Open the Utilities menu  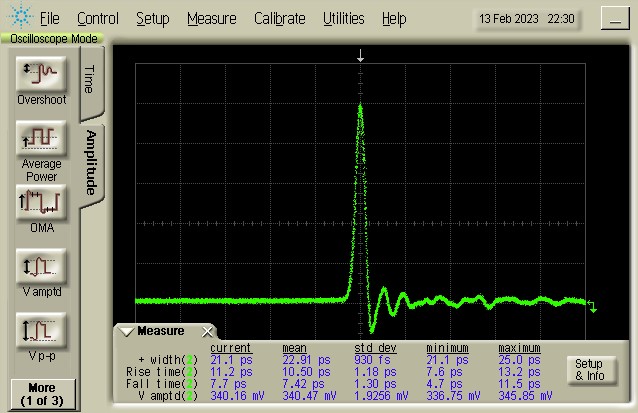[344, 19]
